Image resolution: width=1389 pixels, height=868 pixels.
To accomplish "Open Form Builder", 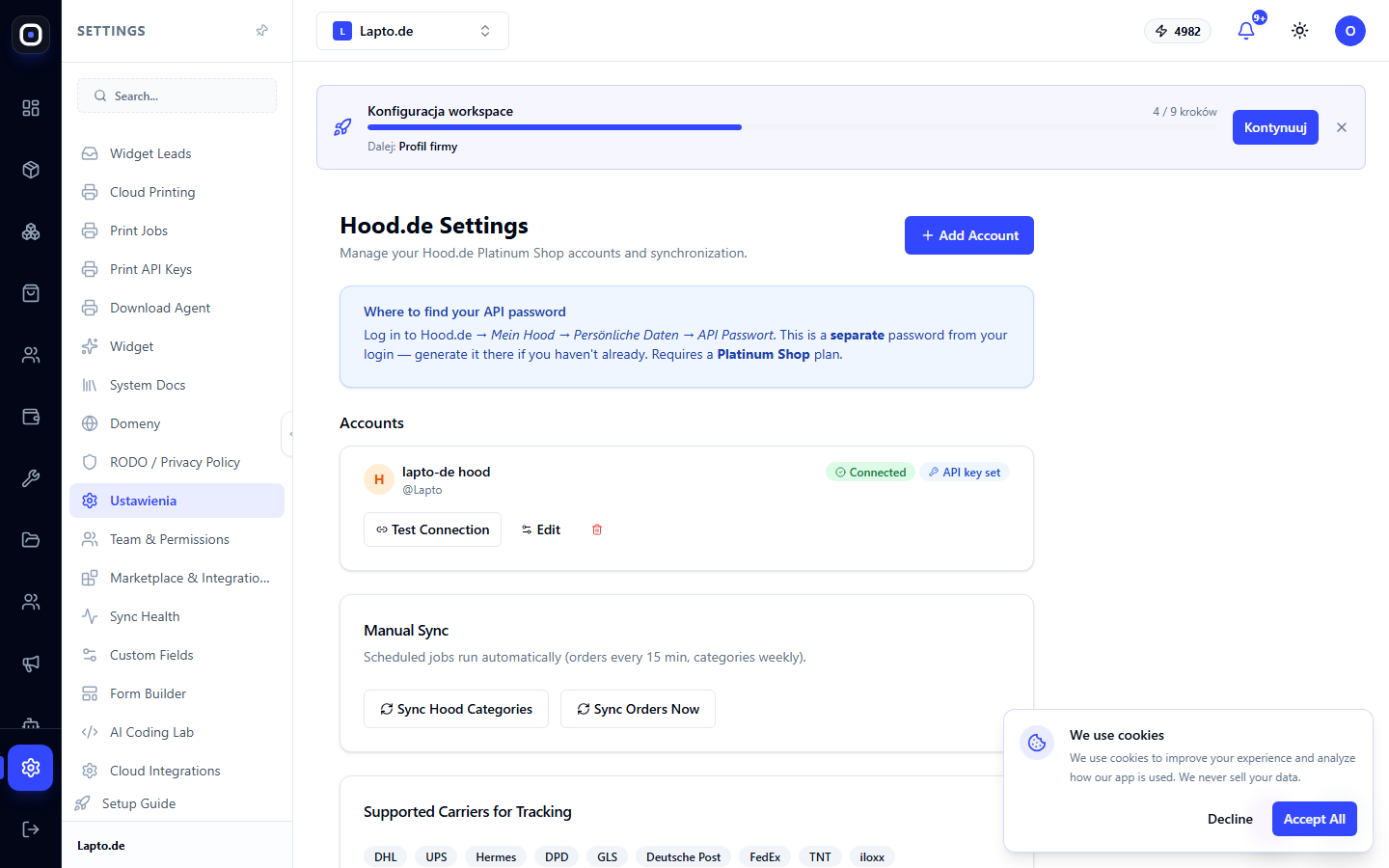I will pyautogui.click(x=177, y=693).
